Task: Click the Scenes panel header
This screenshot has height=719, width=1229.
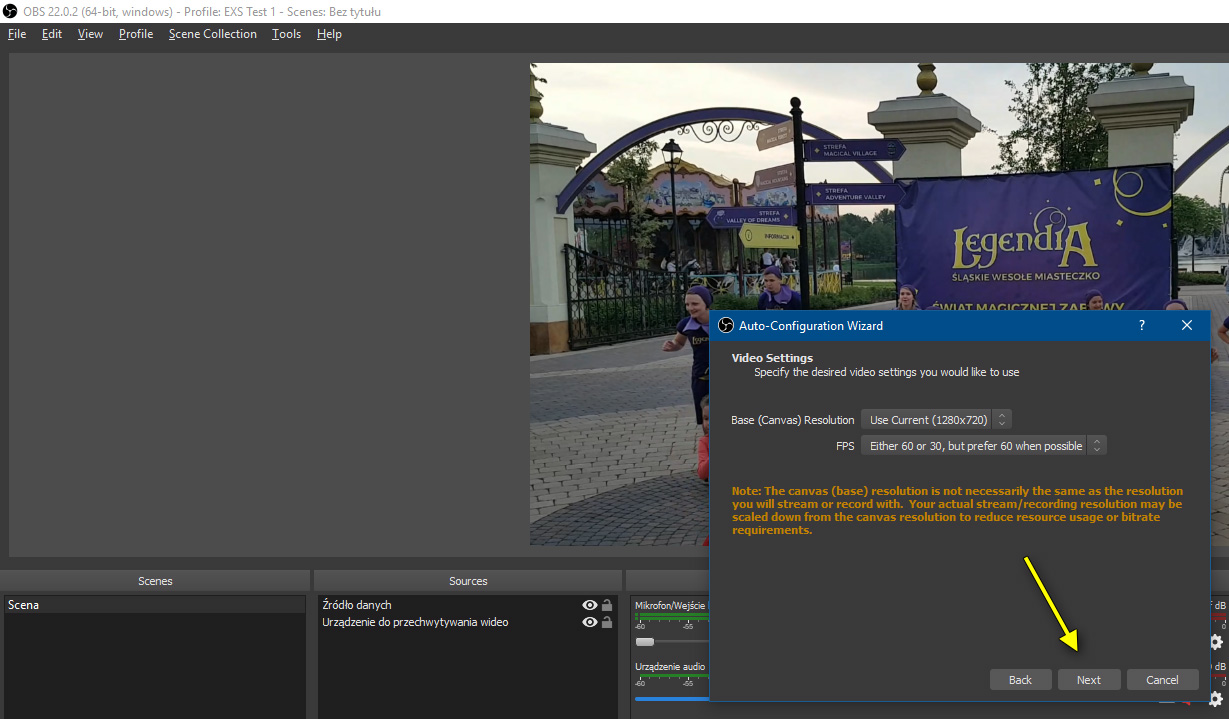Action: pos(155,581)
